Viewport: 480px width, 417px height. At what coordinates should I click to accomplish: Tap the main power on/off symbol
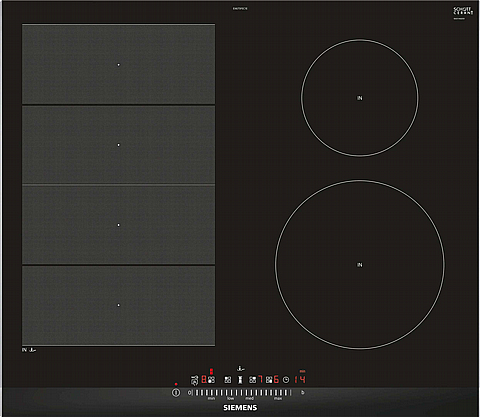point(176,393)
